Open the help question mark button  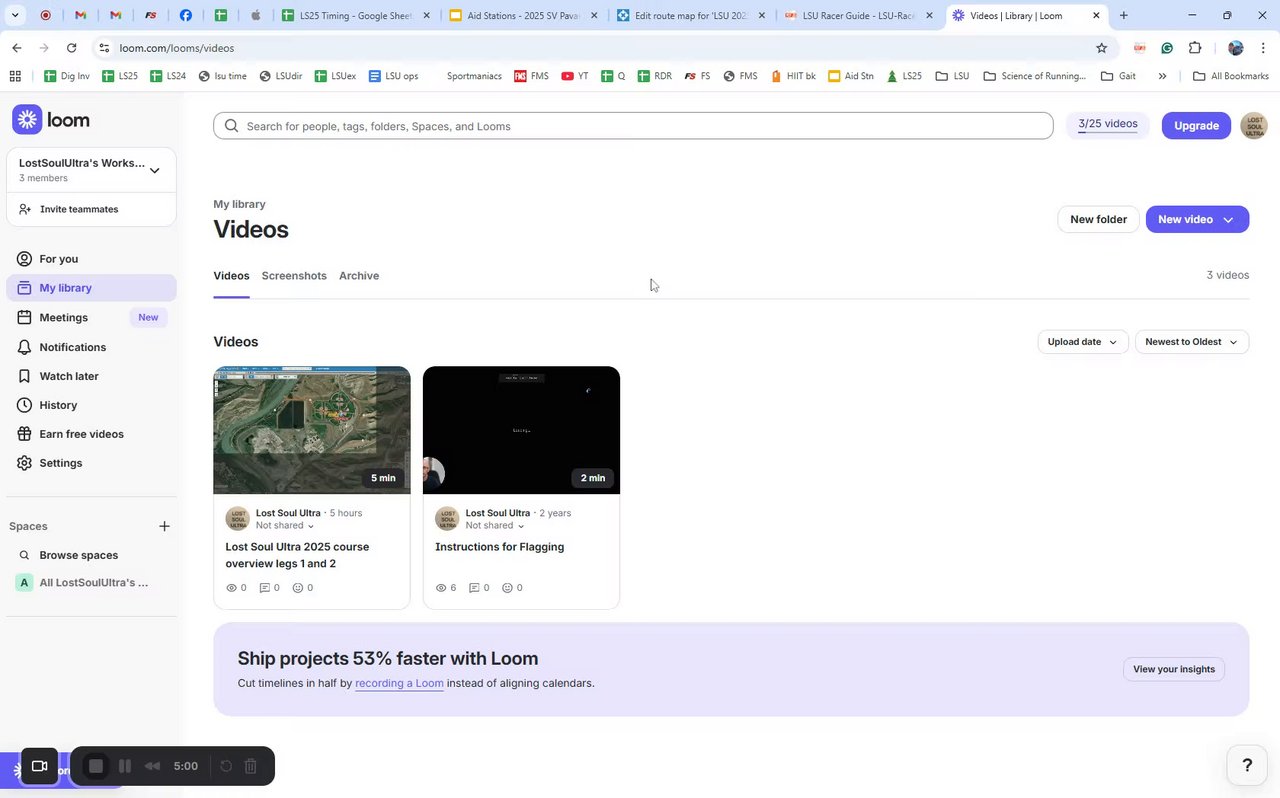coord(1247,766)
